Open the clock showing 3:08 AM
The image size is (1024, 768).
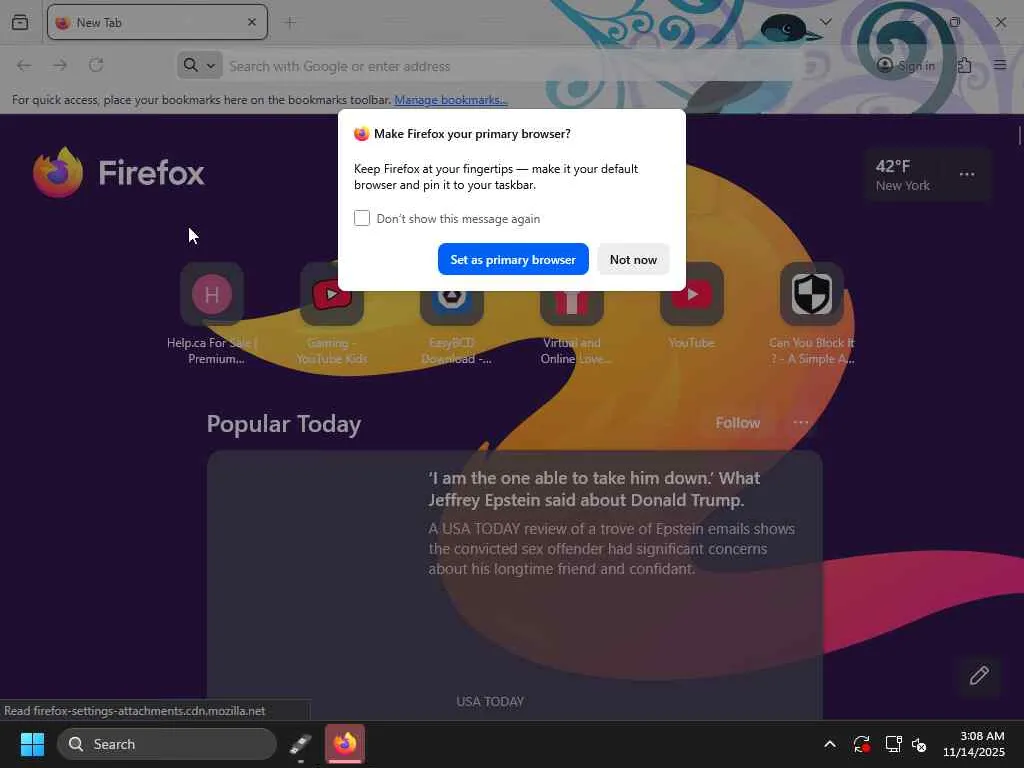pos(974,744)
